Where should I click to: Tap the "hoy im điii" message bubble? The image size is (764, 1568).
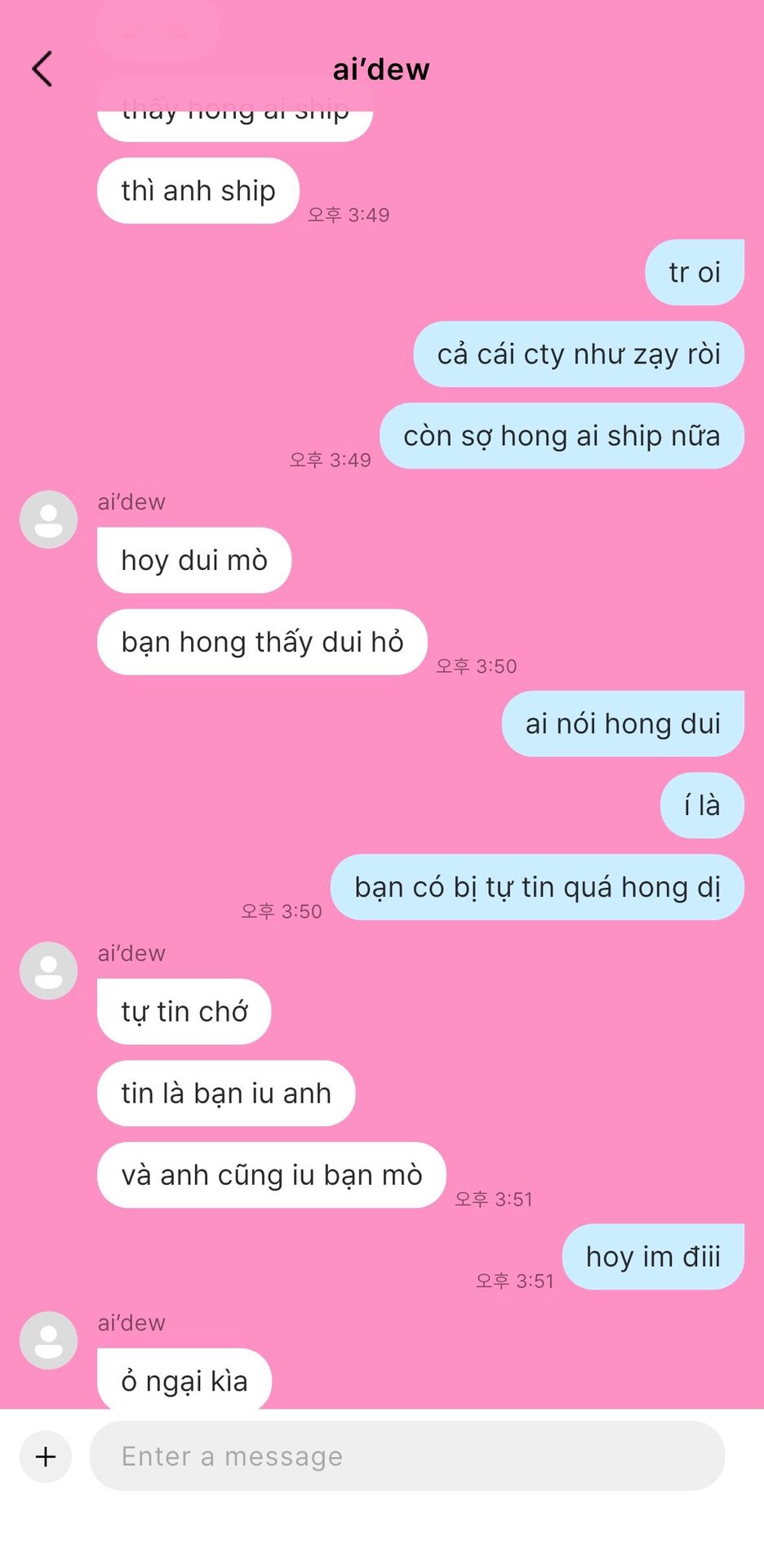653,1256
